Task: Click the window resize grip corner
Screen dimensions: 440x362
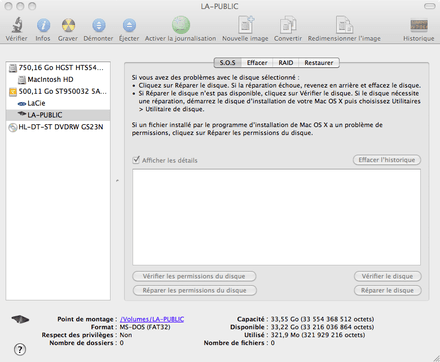Action: (x=436, y=358)
